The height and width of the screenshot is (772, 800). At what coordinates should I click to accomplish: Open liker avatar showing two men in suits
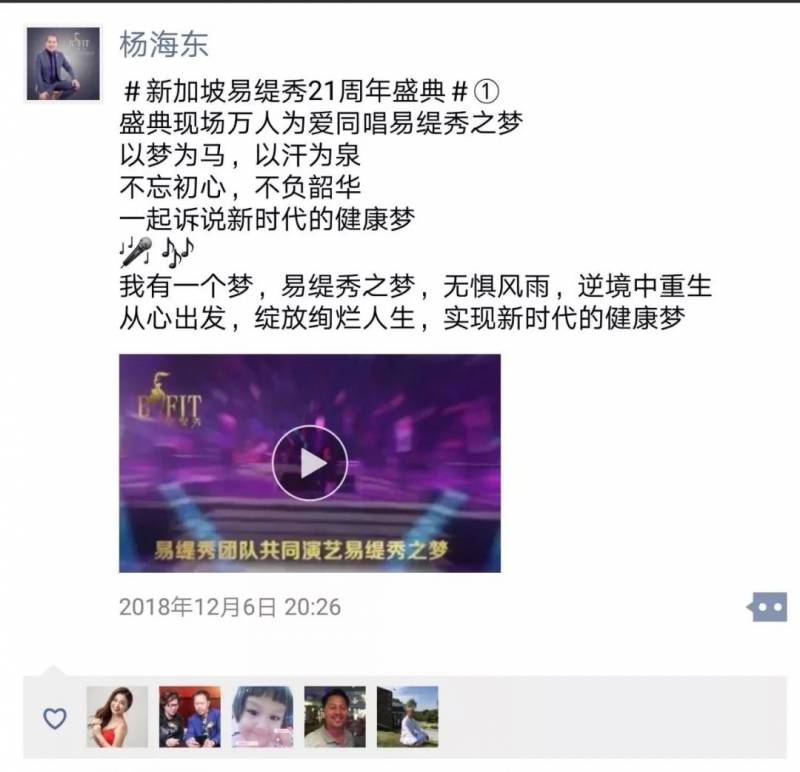[x=190, y=716]
